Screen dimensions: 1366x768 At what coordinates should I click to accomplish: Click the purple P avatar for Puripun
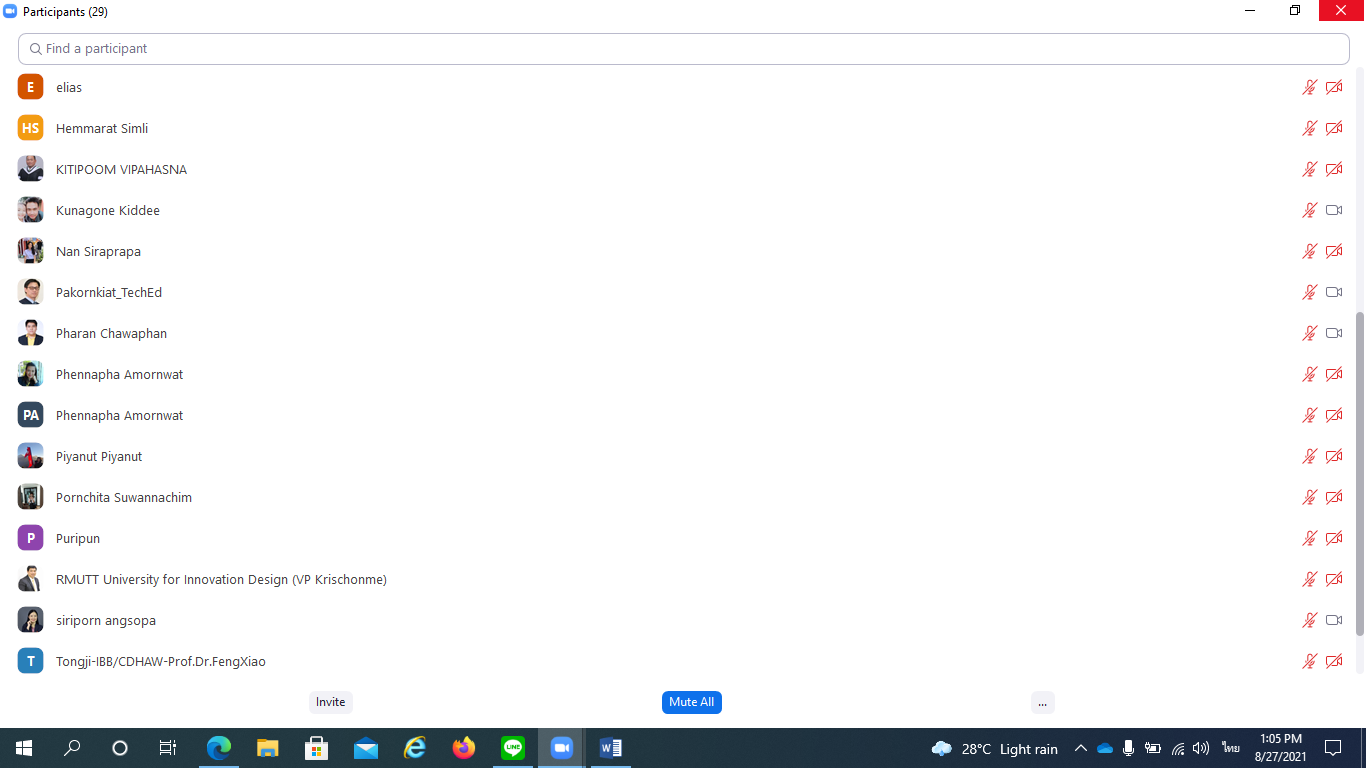[30, 538]
